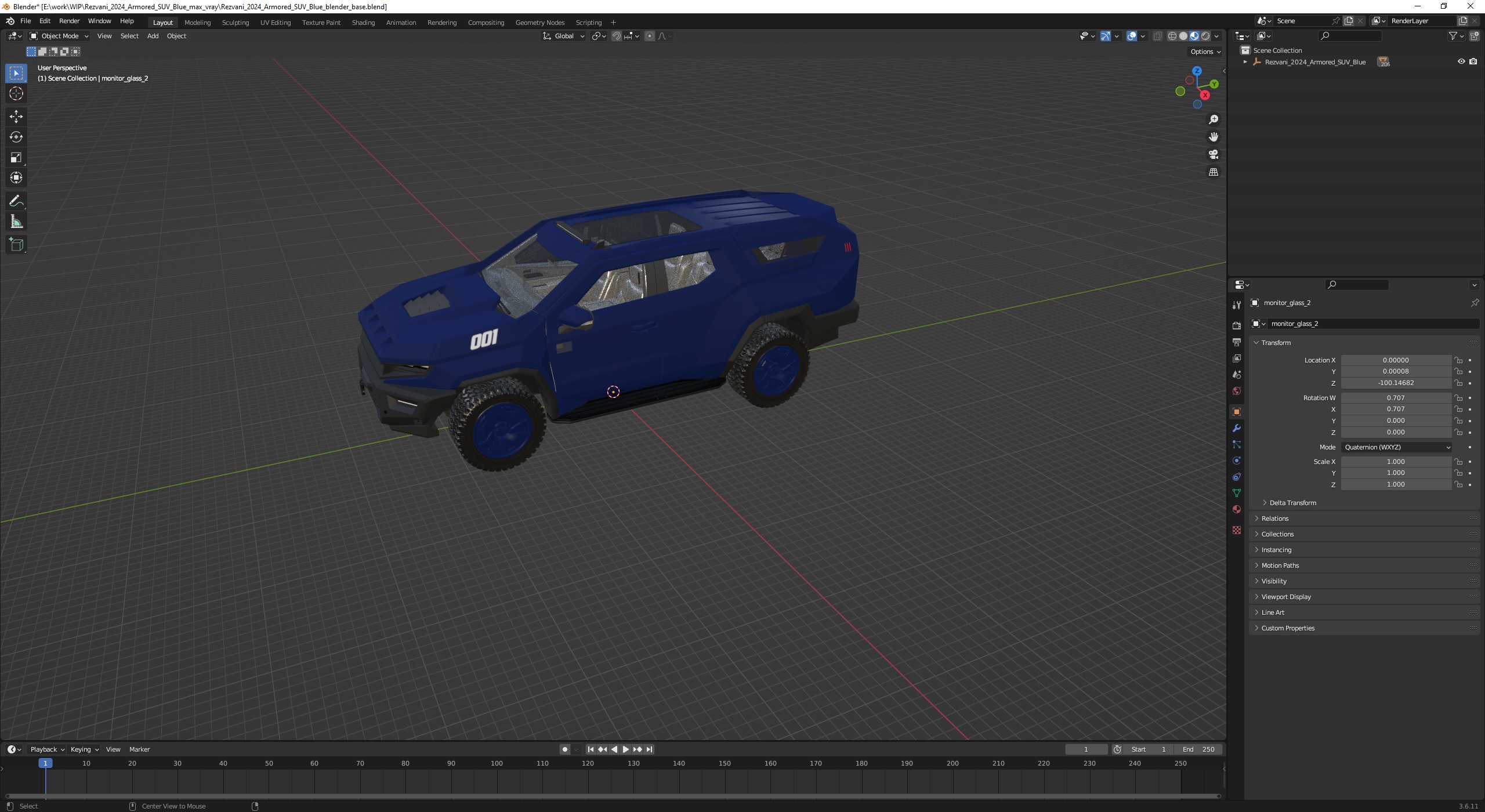Activate the Transform tool

[16, 177]
